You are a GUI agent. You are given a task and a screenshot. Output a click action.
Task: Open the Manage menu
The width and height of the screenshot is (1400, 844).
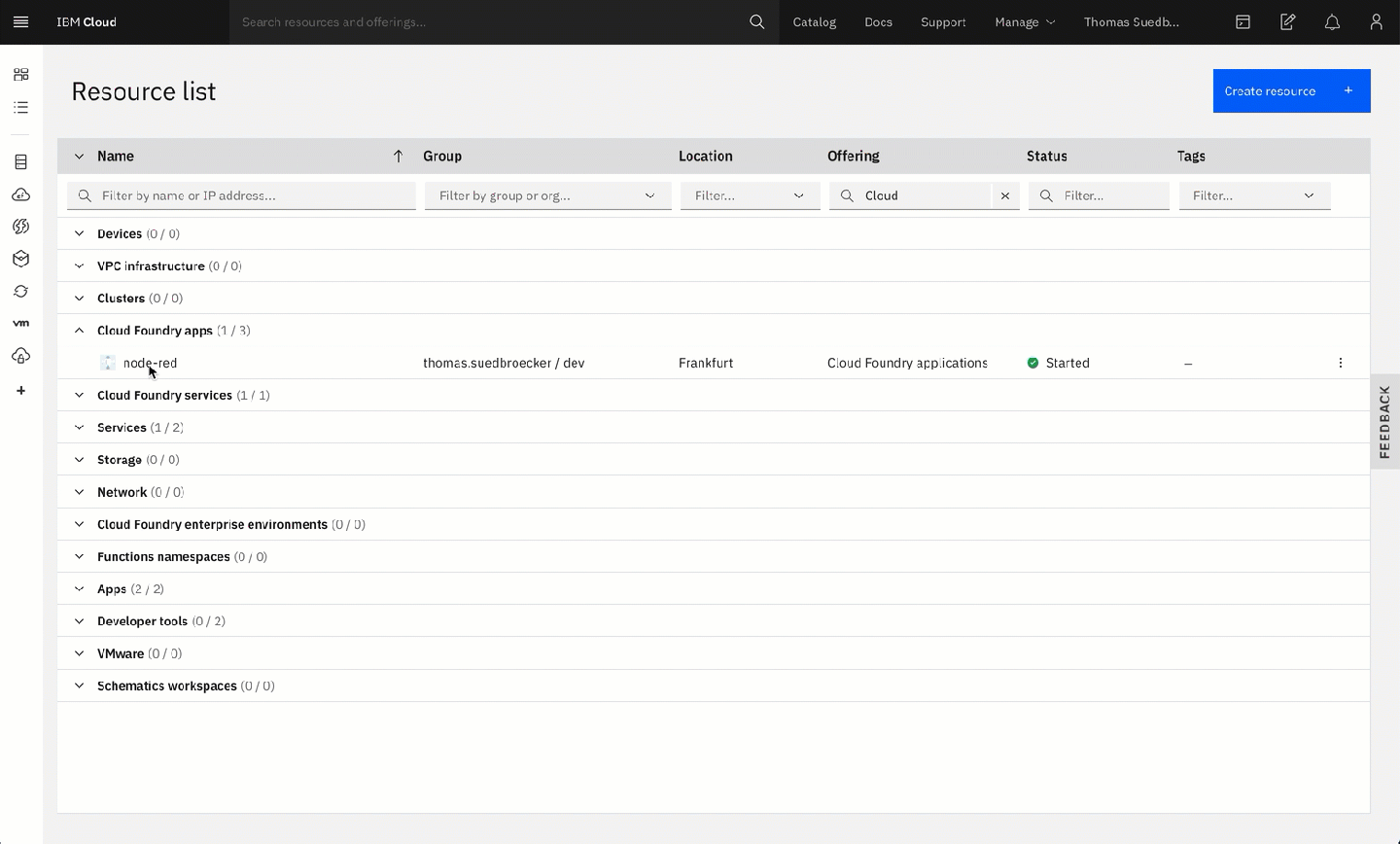click(x=1025, y=21)
